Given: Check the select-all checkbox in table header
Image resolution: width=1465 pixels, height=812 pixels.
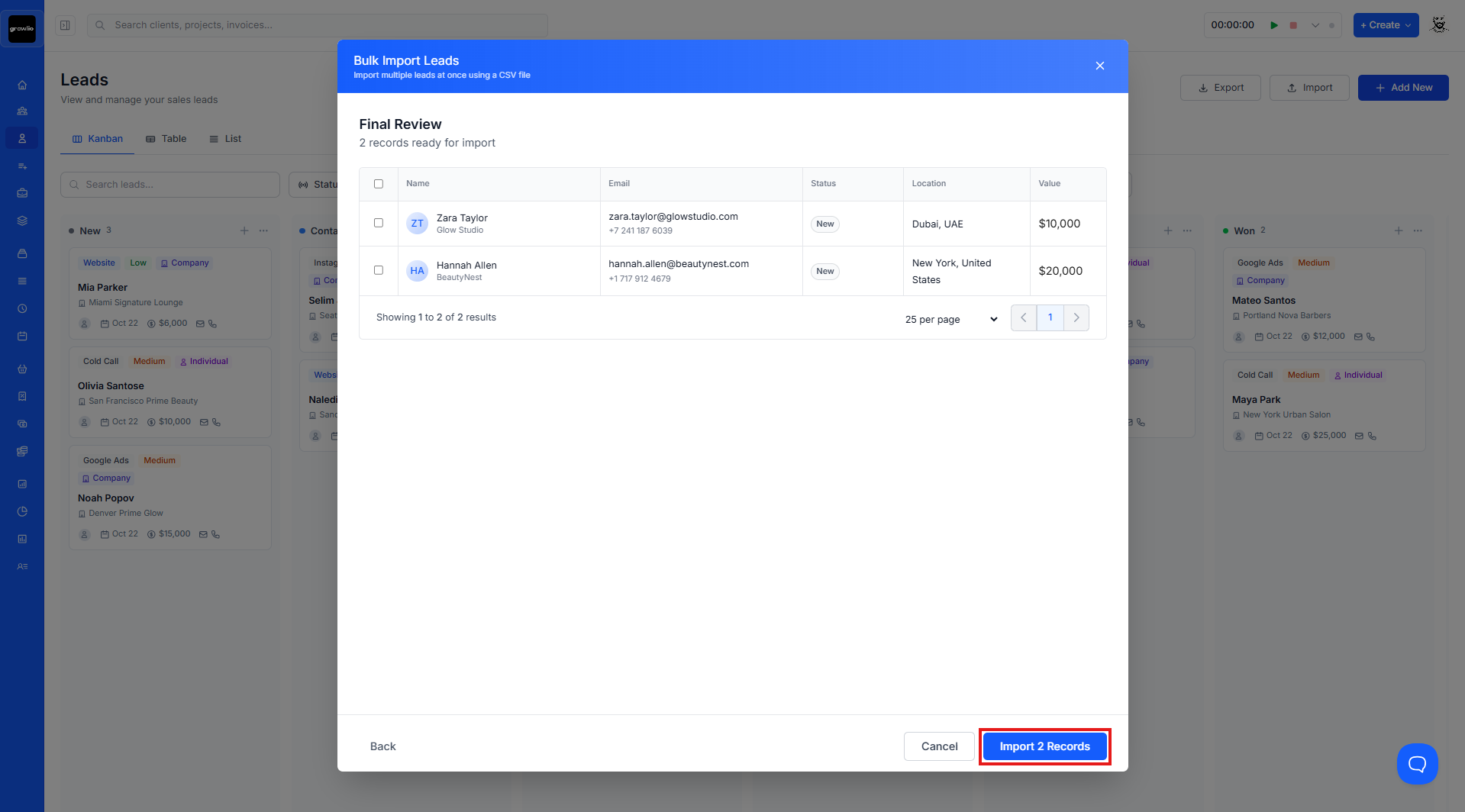Looking at the screenshot, I should tap(379, 184).
